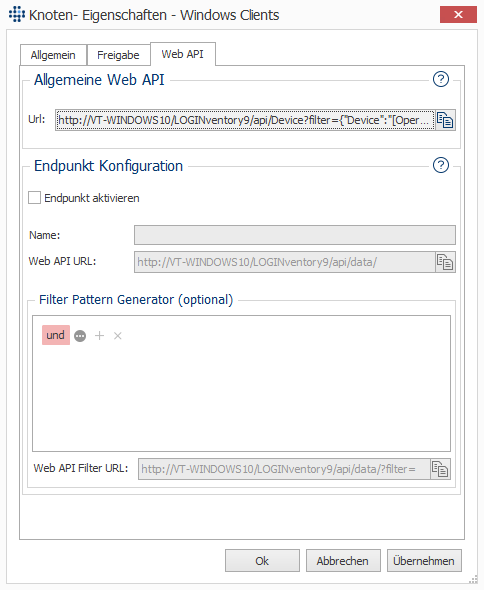Viewport: 484px width, 590px height.
Task: Click the Abbrechen button
Action: pos(343,561)
